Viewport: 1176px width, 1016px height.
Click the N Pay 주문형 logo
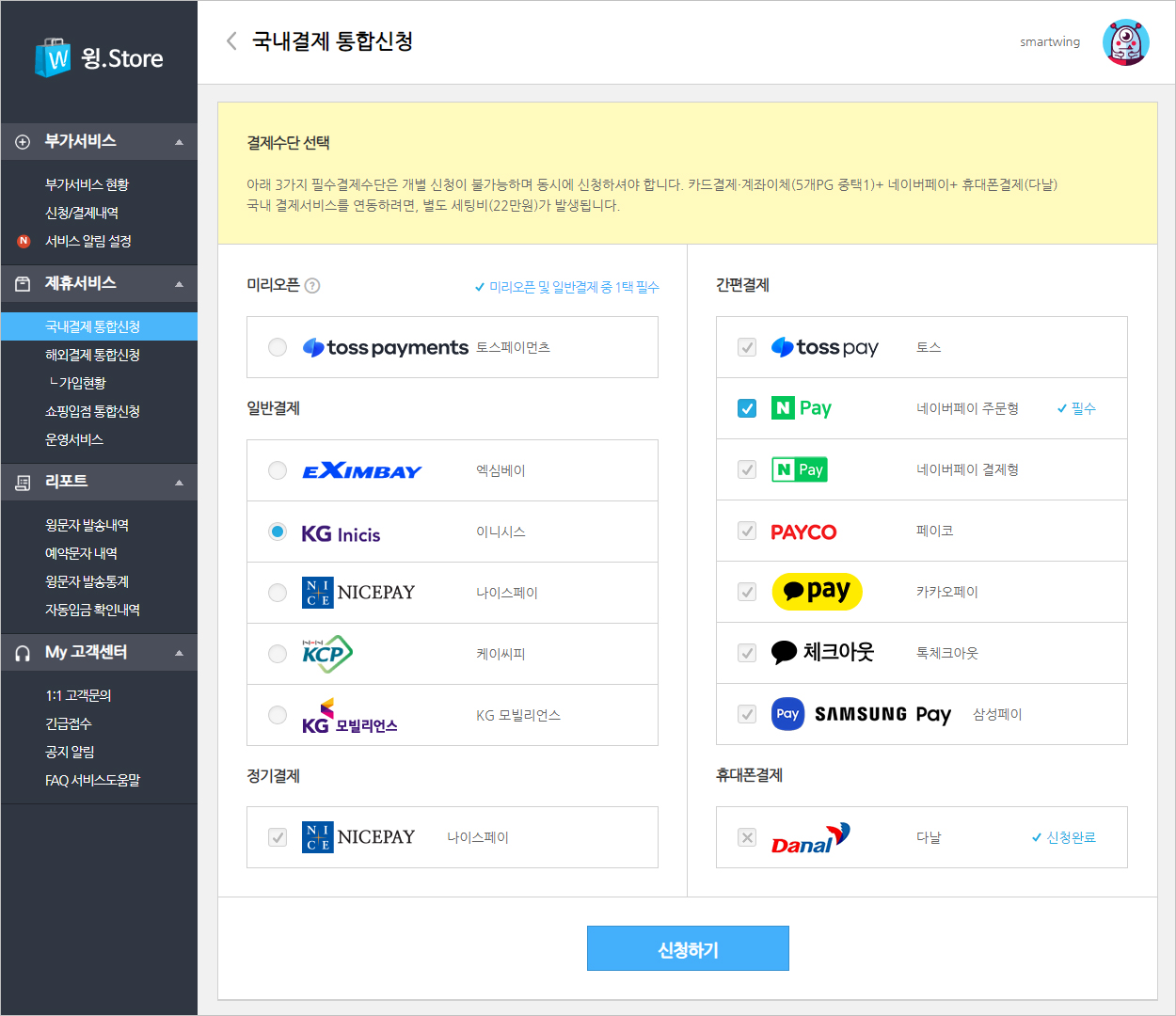click(x=802, y=408)
